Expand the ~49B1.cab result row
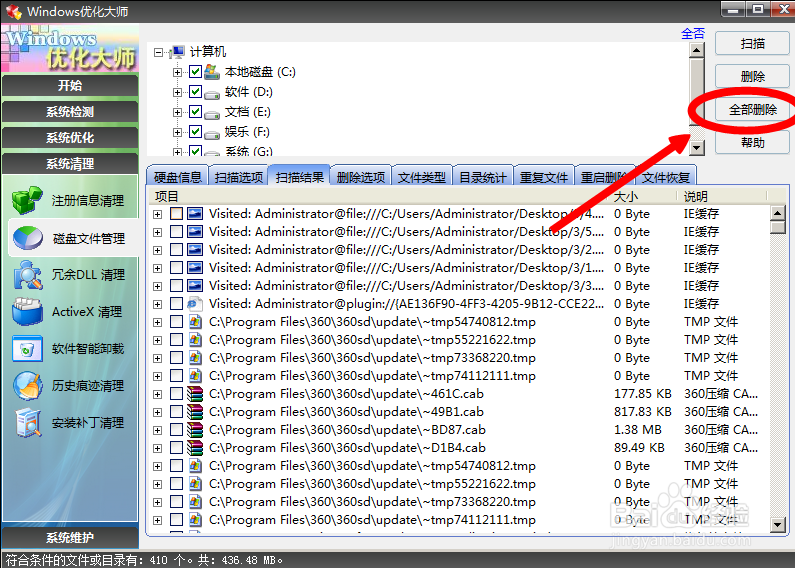 tap(158, 412)
